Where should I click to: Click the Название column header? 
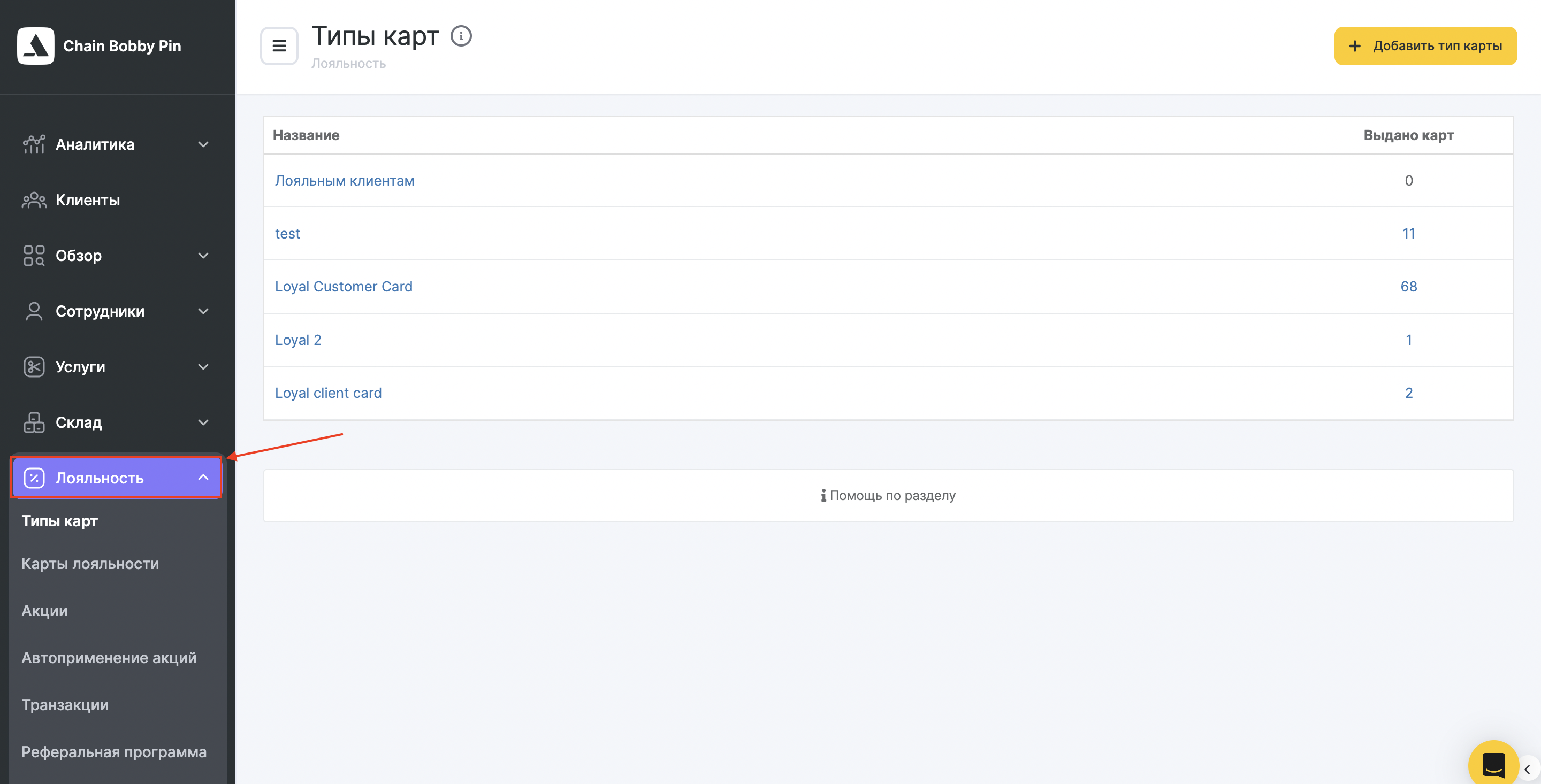pyautogui.click(x=306, y=135)
